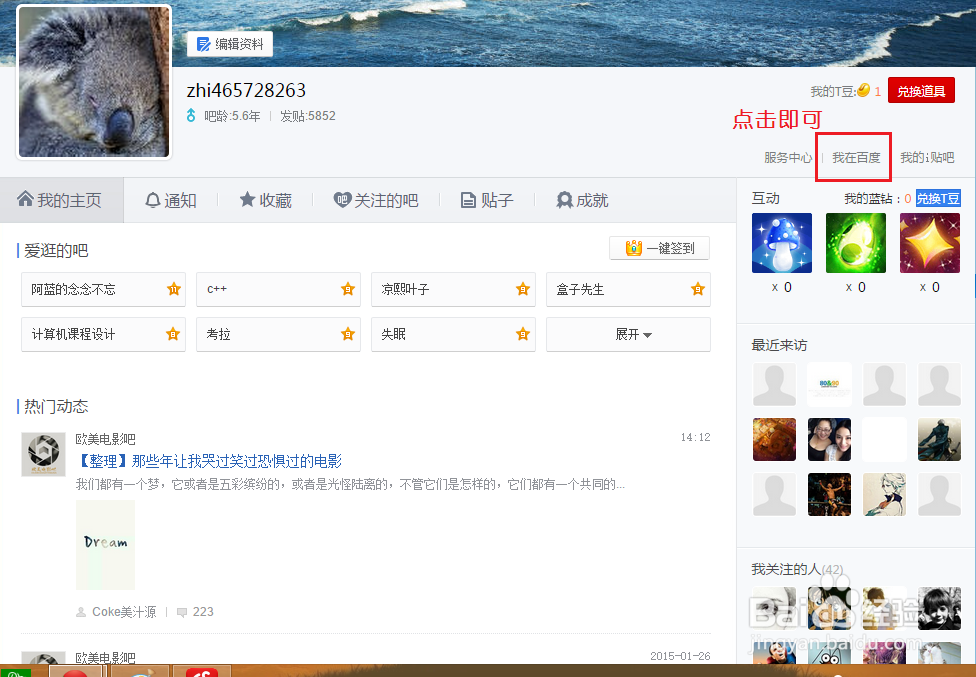Open 我在百度 link

pyautogui.click(x=856, y=157)
